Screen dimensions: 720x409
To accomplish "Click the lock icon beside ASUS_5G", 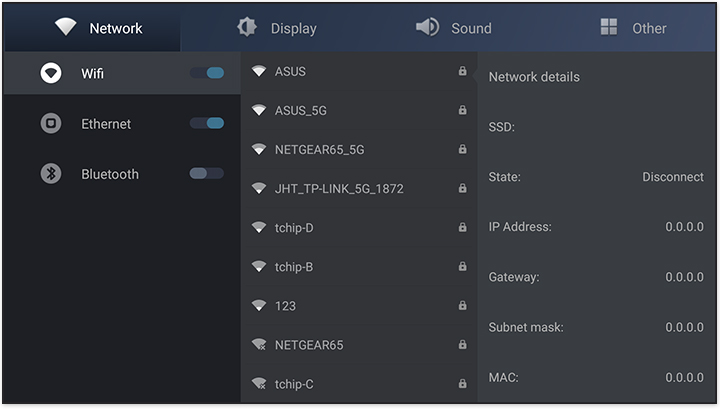I will [462, 110].
